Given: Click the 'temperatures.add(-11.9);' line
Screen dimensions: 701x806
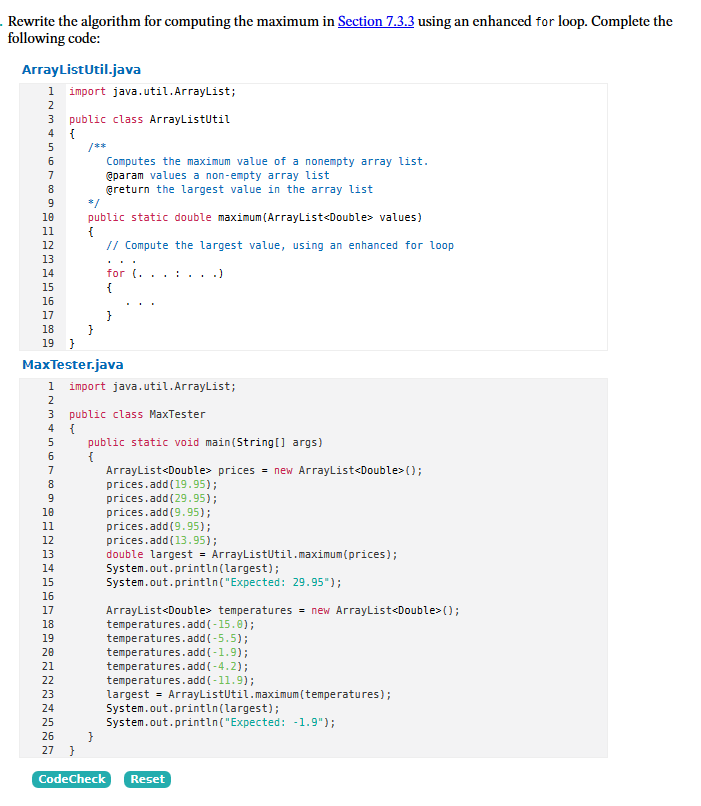Looking at the screenshot, I should (180, 680).
